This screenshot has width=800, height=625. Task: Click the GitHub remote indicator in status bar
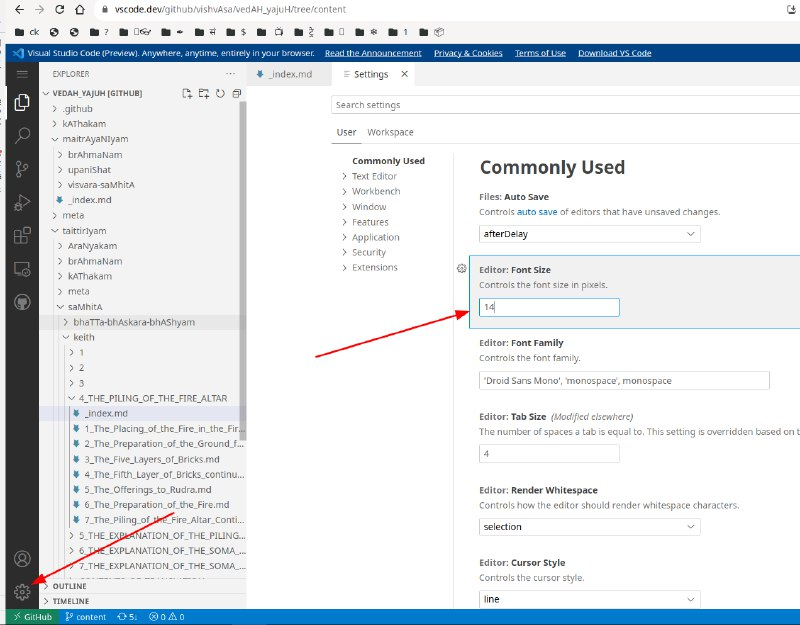click(33, 617)
